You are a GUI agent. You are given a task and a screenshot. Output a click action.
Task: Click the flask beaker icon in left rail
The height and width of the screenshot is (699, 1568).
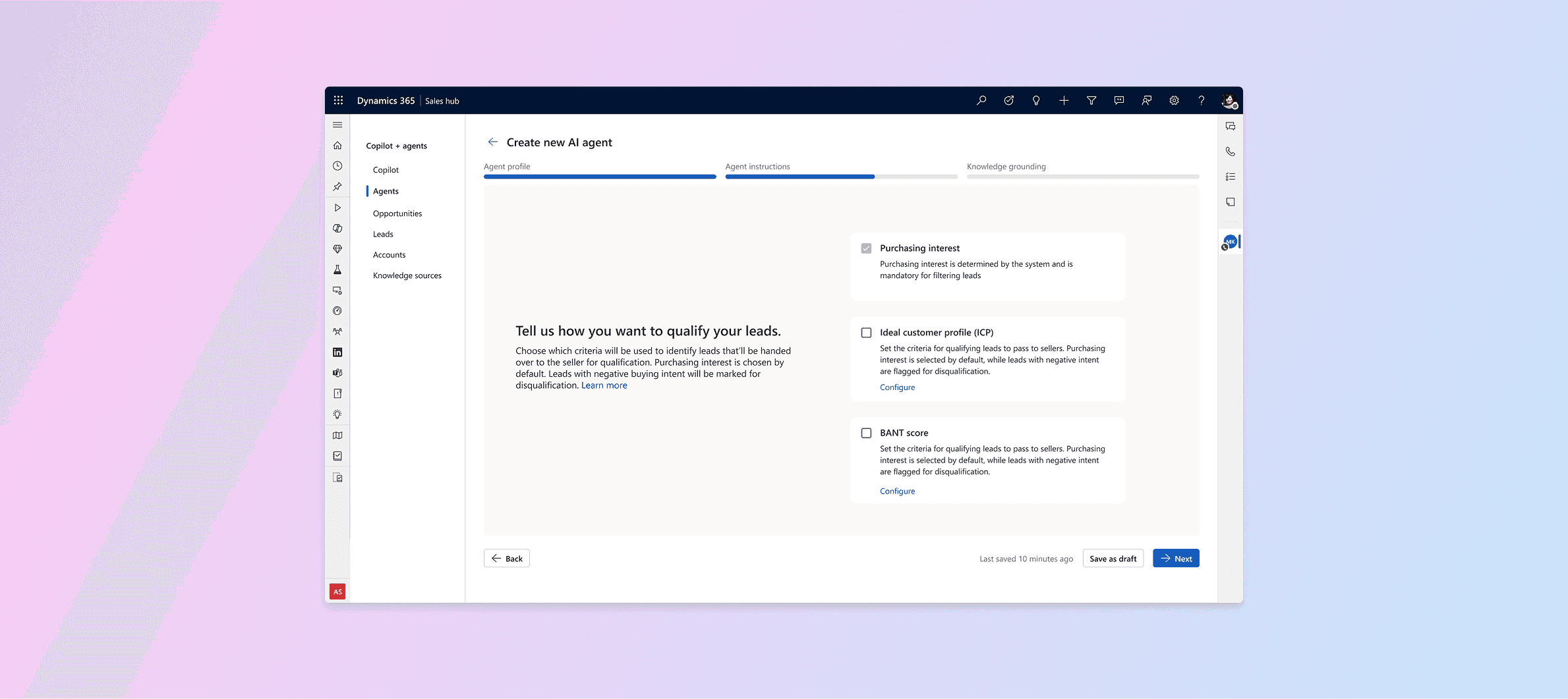pos(337,269)
